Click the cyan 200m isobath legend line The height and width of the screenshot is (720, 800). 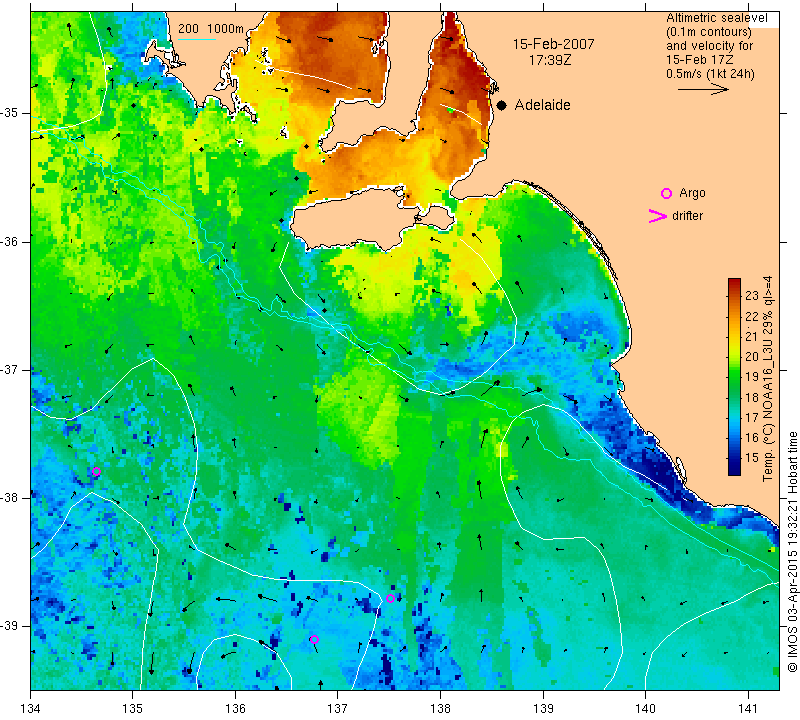(x=196, y=39)
